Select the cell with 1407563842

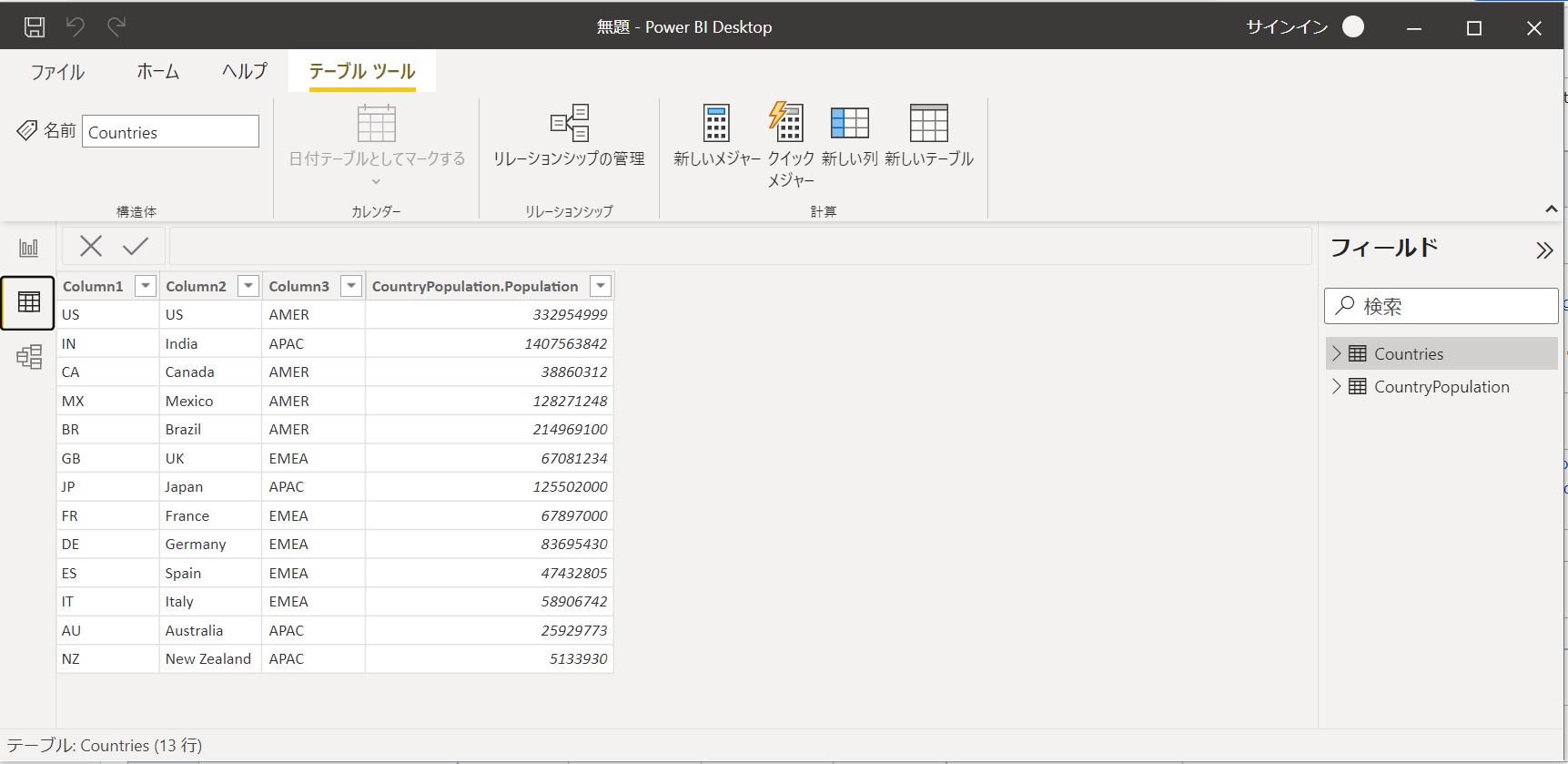(490, 343)
